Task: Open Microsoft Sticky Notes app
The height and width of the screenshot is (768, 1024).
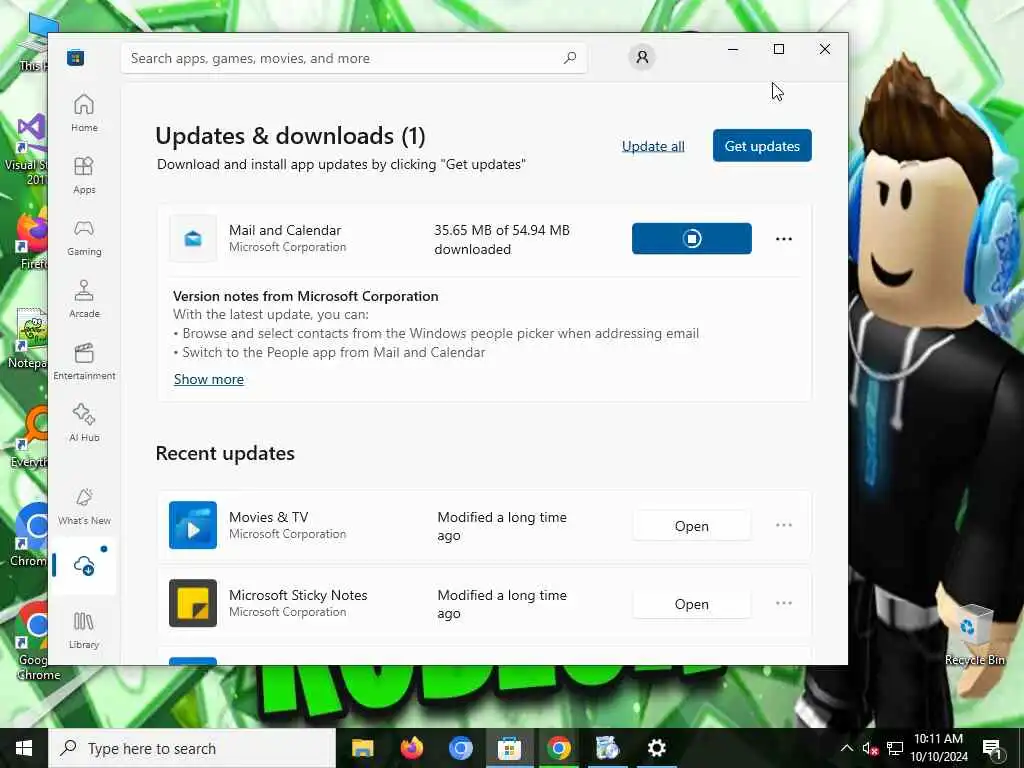Action: point(692,604)
